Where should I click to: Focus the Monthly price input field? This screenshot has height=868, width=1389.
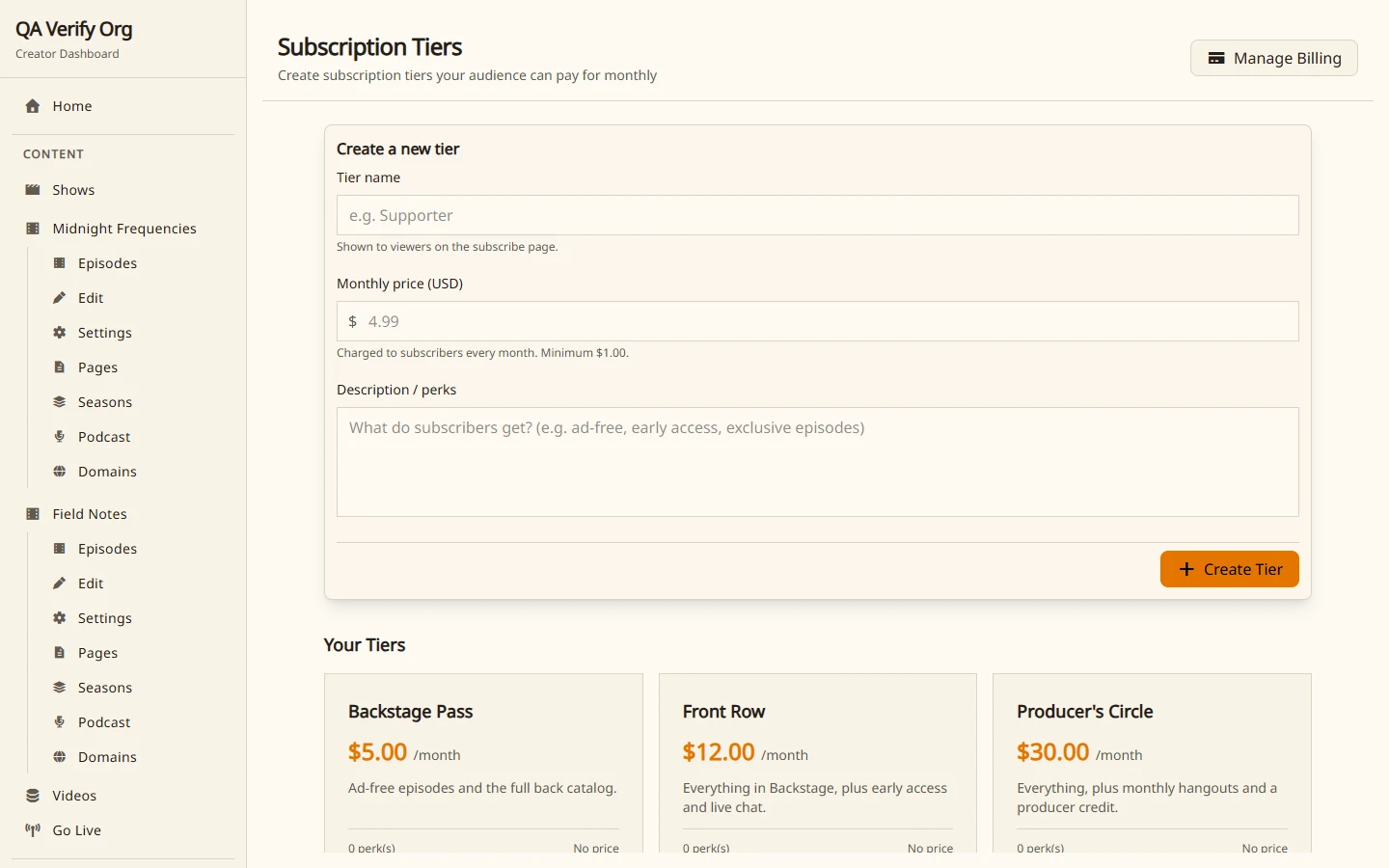818,321
